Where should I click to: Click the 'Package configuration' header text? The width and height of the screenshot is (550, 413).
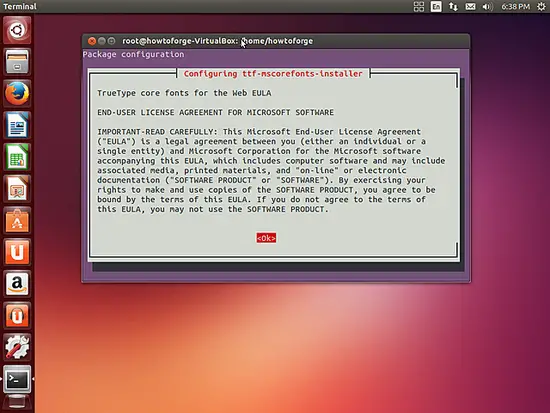coord(133,54)
